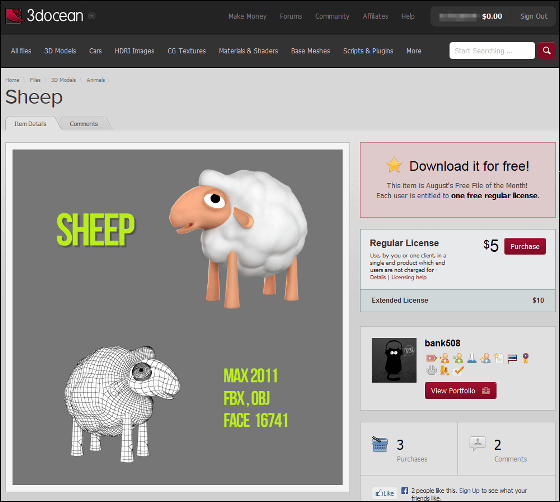This screenshot has width=560, height=502.
Task: Click the Sign Out link
Action: click(534, 16)
